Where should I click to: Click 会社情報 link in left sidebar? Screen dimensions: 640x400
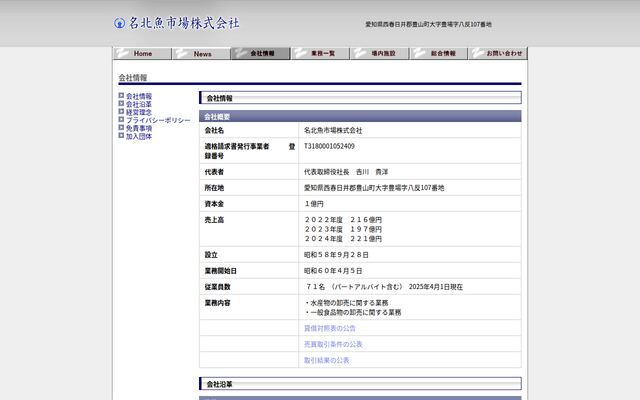(x=139, y=96)
